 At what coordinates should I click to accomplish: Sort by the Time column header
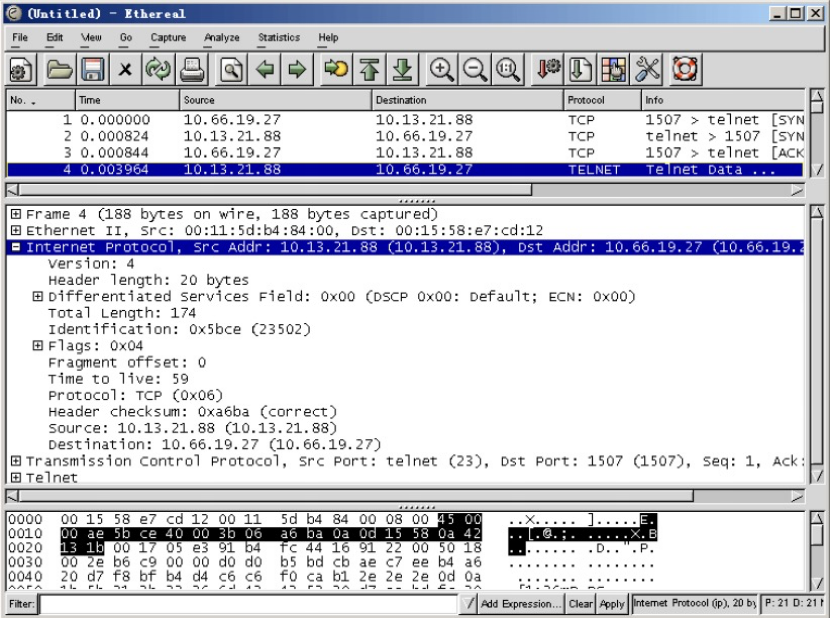(127, 100)
